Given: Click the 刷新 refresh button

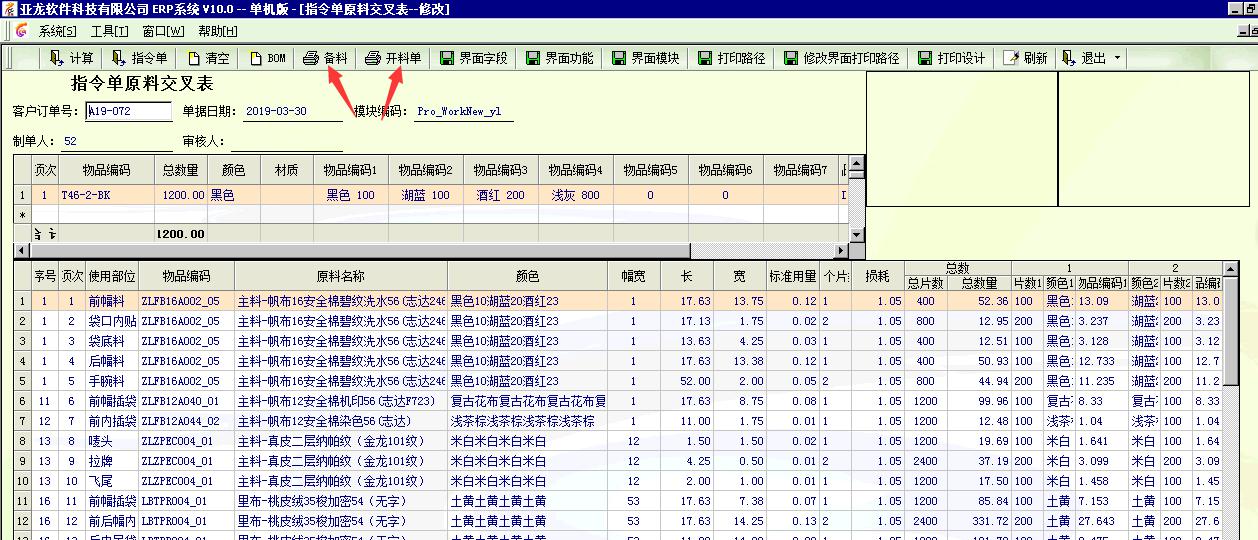Looking at the screenshot, I should [1026, 58].
